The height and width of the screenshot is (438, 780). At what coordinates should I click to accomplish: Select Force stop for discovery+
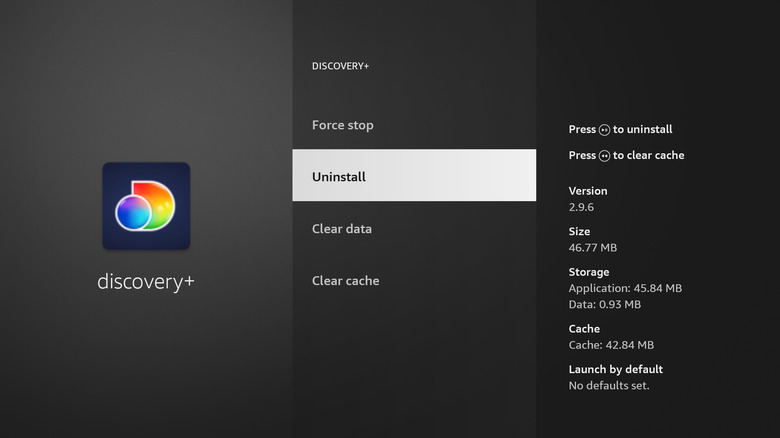point(342,125)
